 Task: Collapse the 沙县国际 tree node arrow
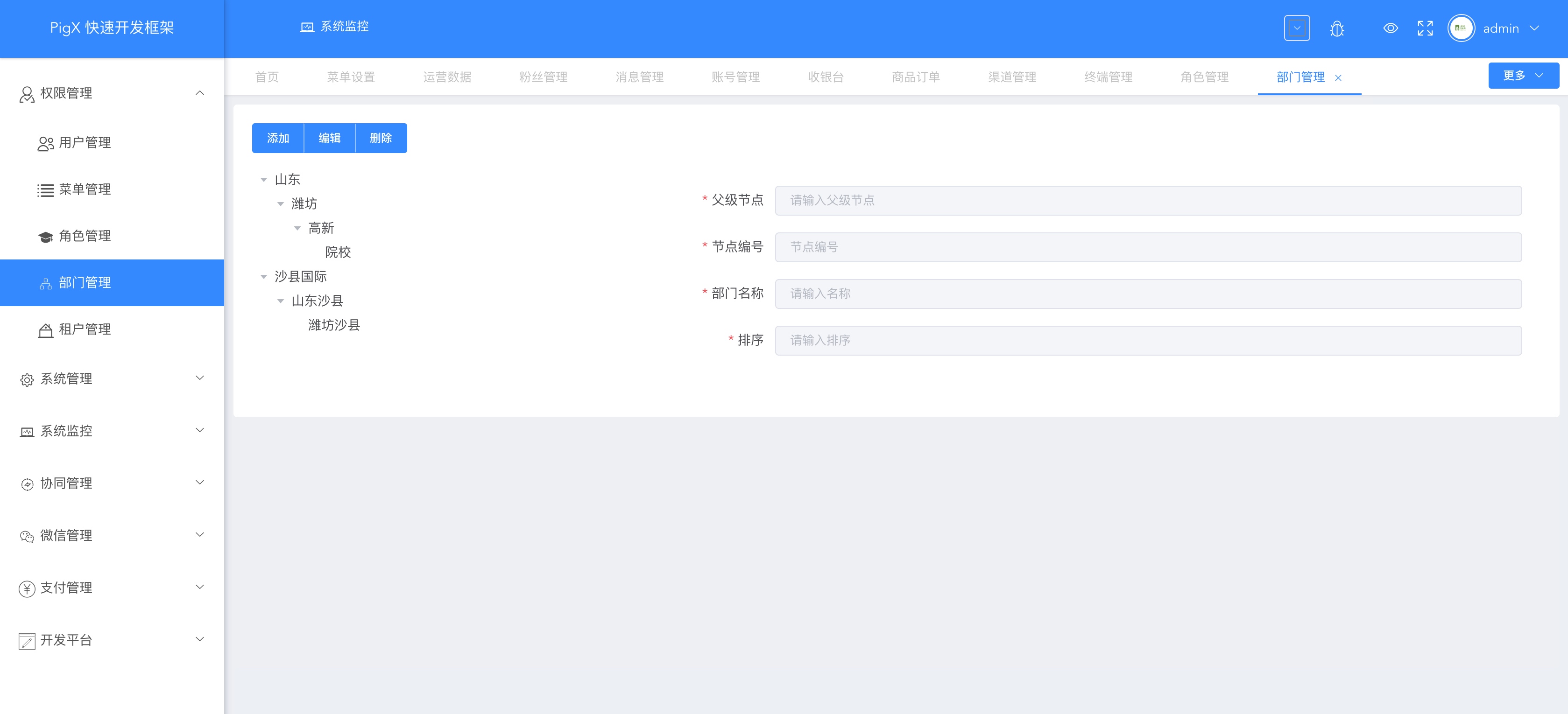pos(263,277)
